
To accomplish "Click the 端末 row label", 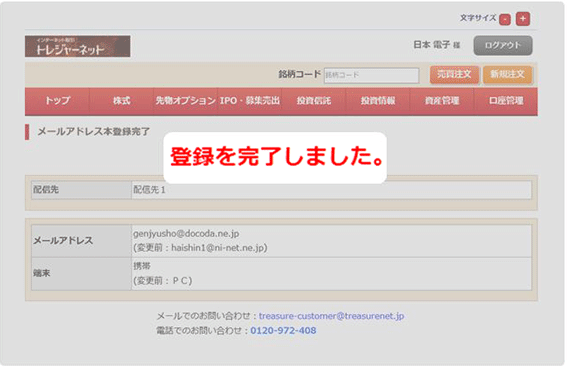I will (42, 273).
